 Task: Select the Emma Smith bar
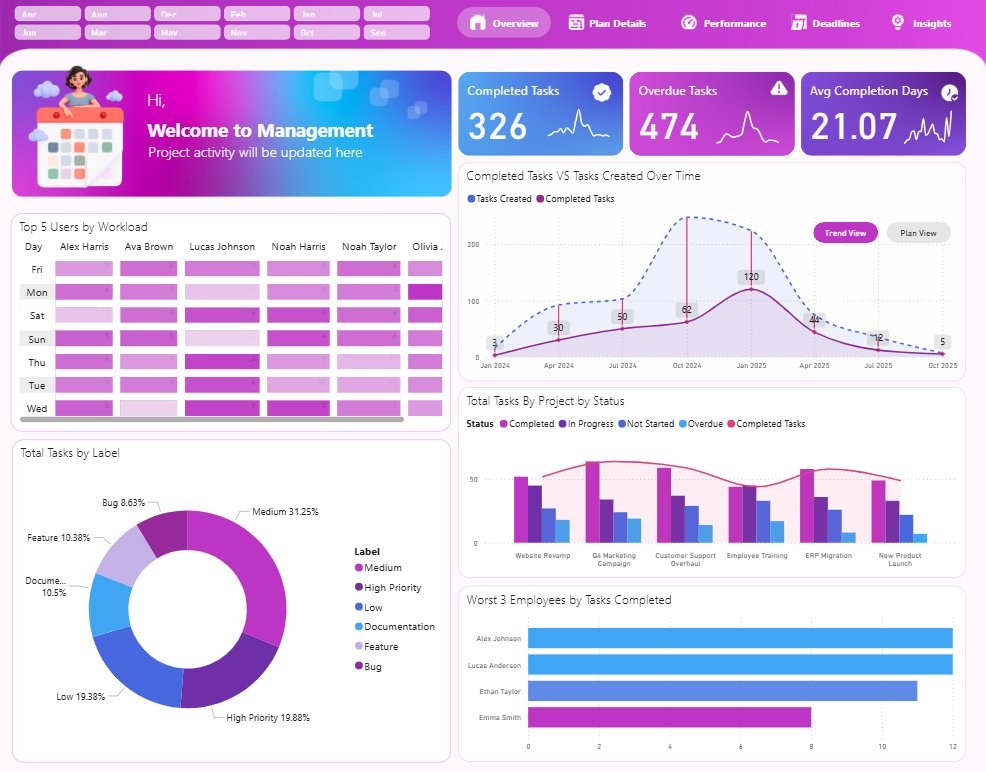[x=669, y=717]
